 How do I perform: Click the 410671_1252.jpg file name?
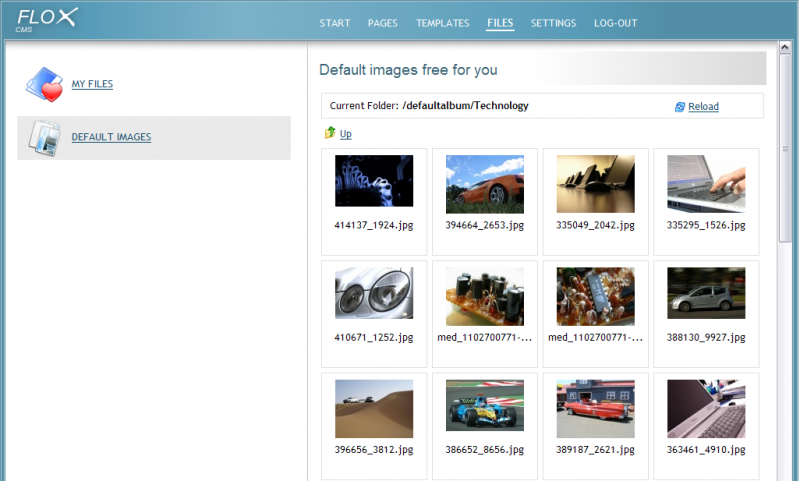[374, 337]
